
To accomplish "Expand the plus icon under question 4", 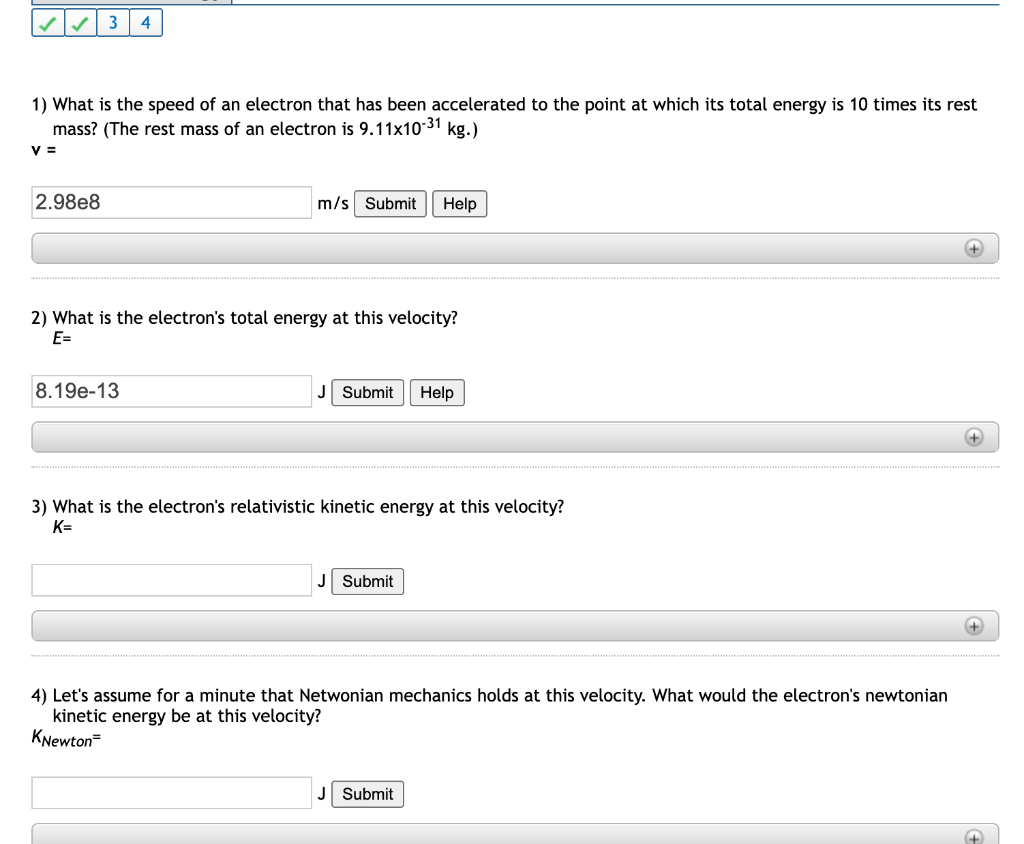I will (x=974, y=837).
